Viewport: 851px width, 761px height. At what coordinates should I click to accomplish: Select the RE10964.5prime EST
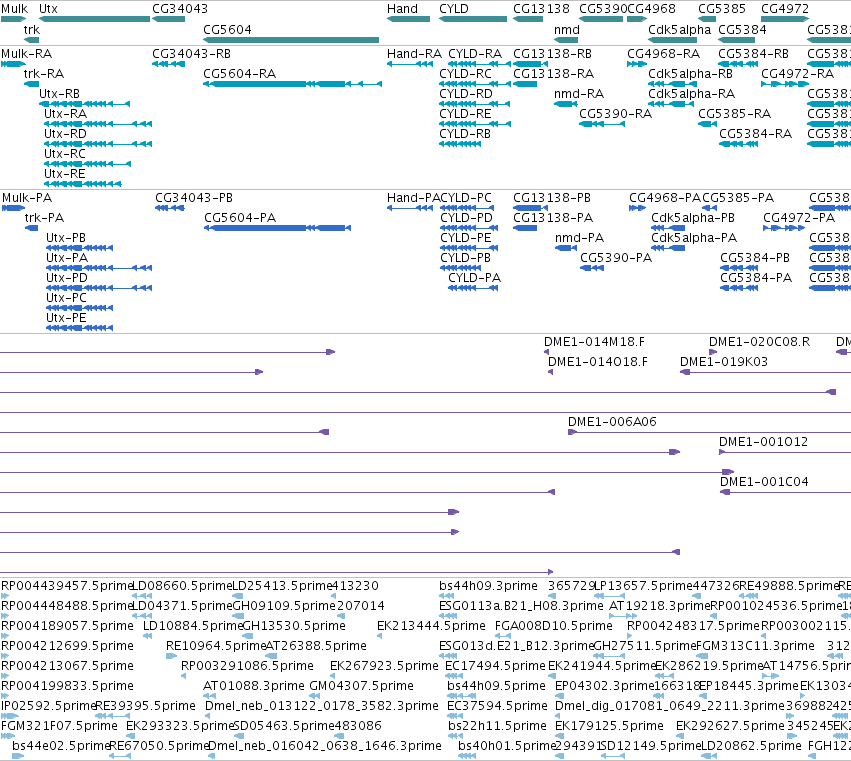(172, 656)
